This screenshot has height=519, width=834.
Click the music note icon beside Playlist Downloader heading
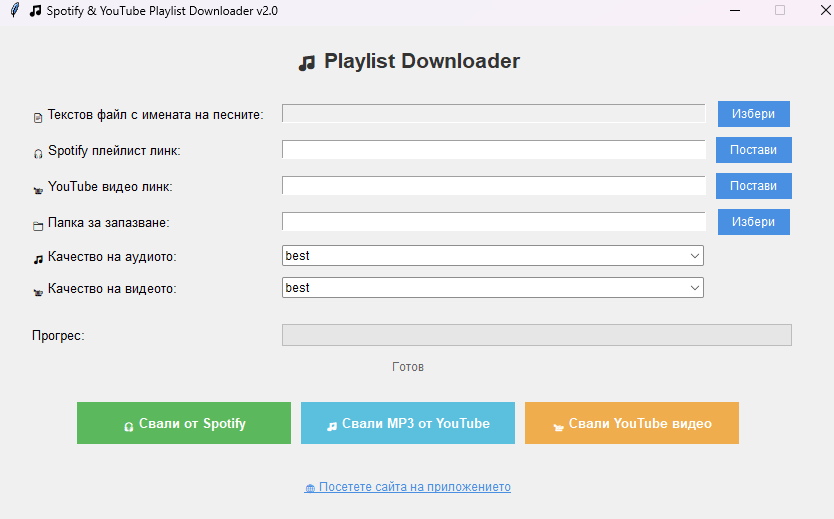pos(307,63)
